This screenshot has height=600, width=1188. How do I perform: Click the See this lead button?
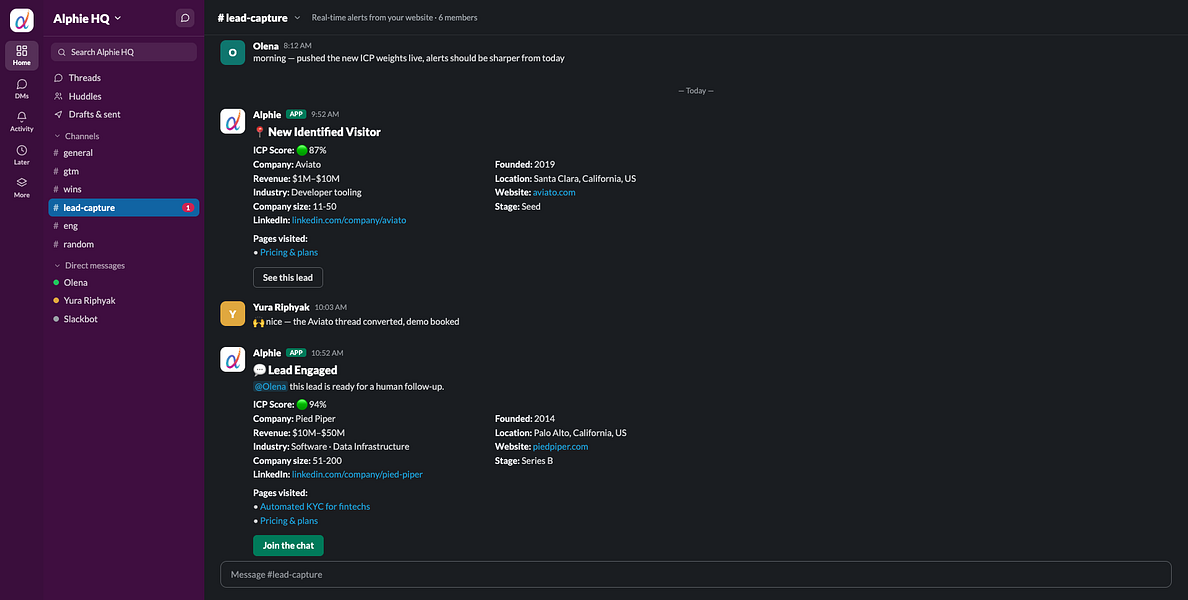coord(288,277)
